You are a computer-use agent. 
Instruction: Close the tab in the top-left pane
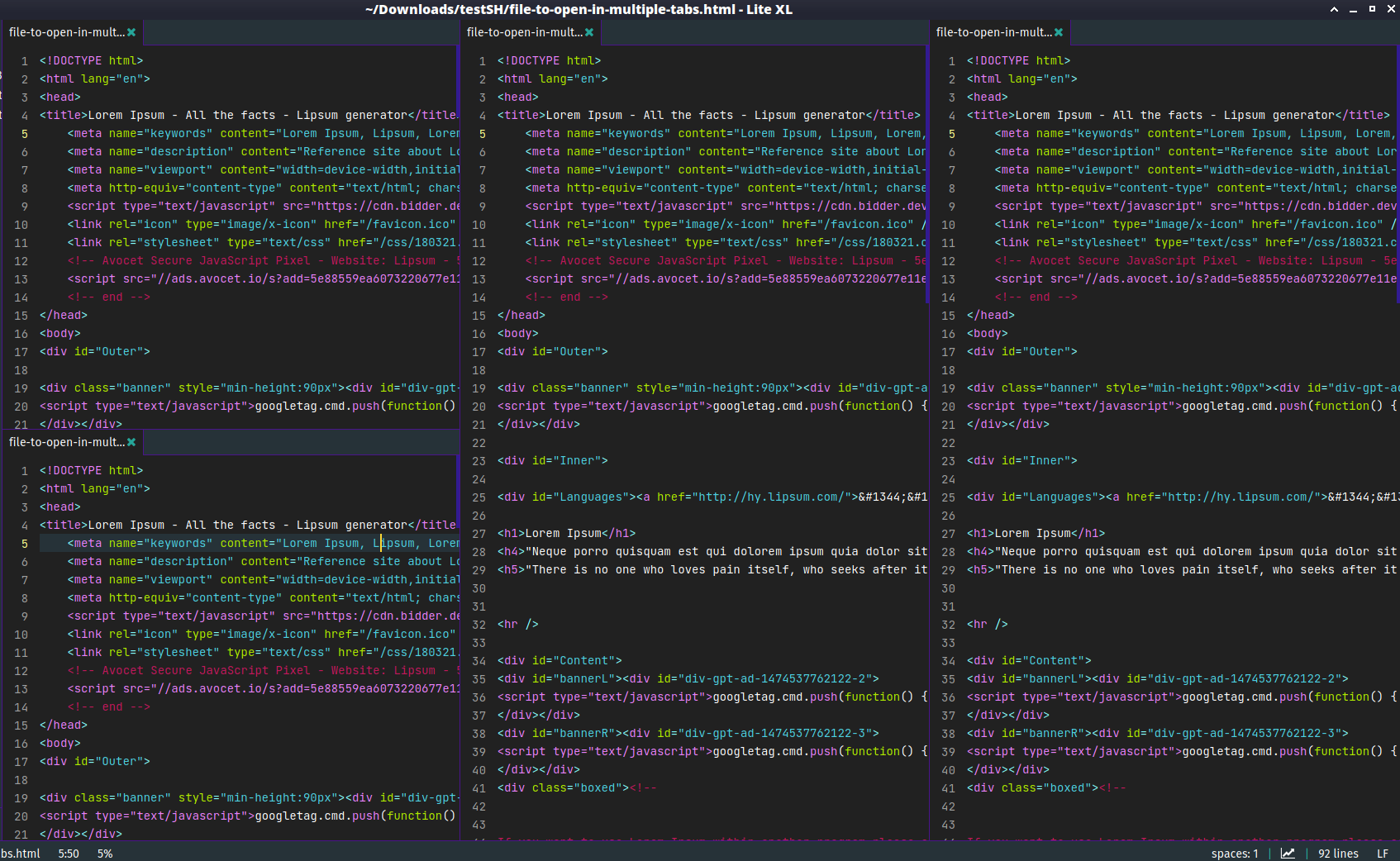(x=131, y=32)
